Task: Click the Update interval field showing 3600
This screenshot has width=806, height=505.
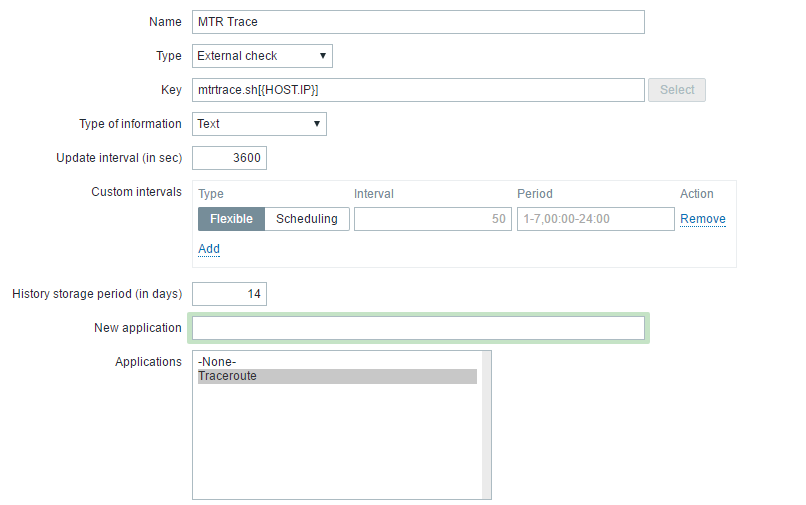Action: 229,158
